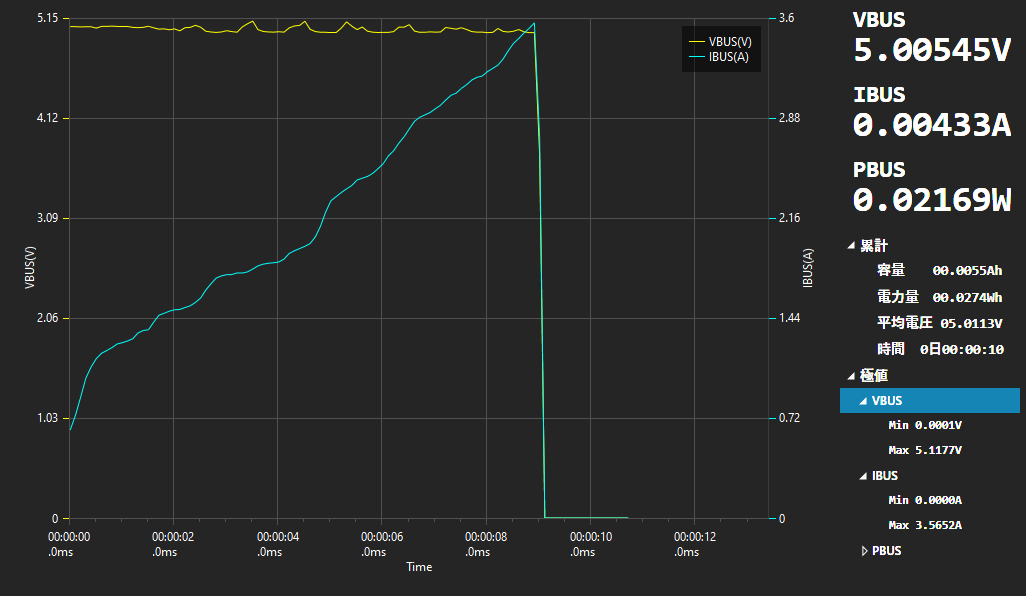Select the IBUS item under 極値

coord(885,476)
